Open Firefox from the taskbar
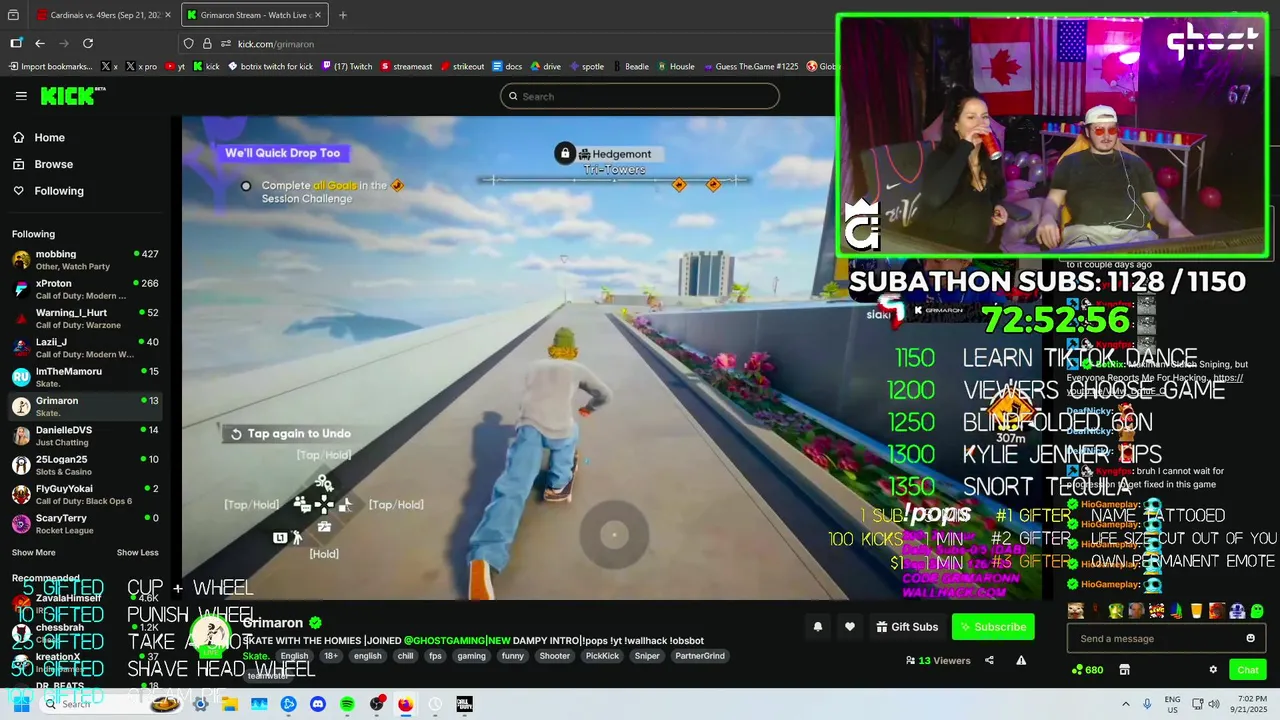The image size is (1280, 720). [405, 704]
